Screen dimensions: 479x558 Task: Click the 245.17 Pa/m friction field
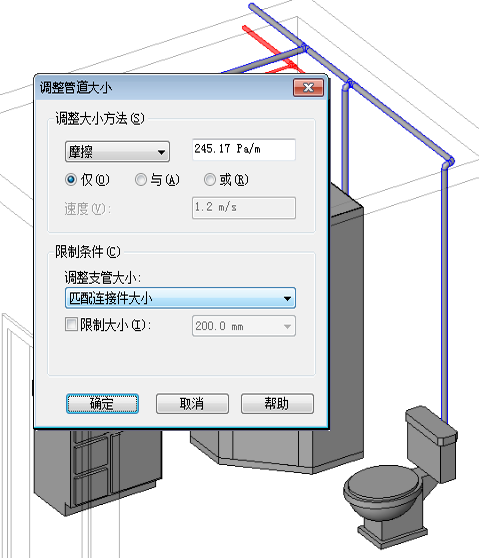pyautogui.click(x=244, y=149)
